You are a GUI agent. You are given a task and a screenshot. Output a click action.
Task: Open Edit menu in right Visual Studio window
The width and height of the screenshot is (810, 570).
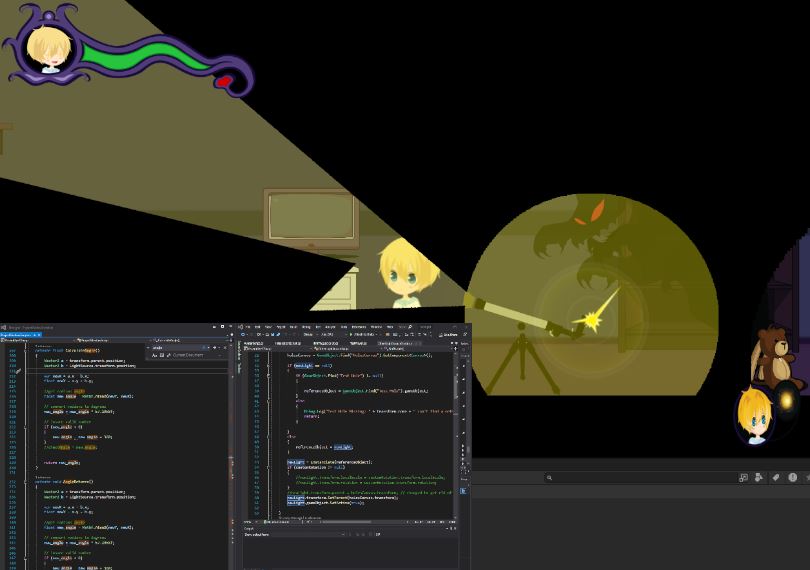click(x=258, y=327)
